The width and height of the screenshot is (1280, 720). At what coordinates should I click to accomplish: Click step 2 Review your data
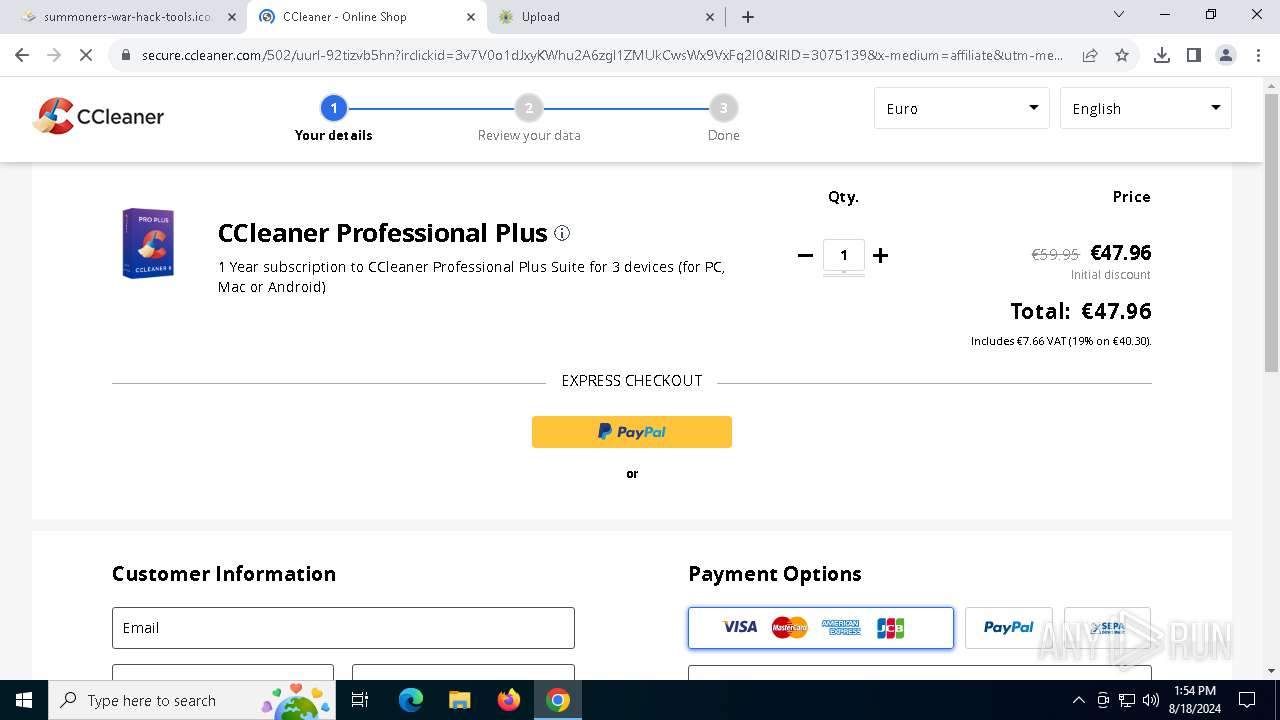529,118
